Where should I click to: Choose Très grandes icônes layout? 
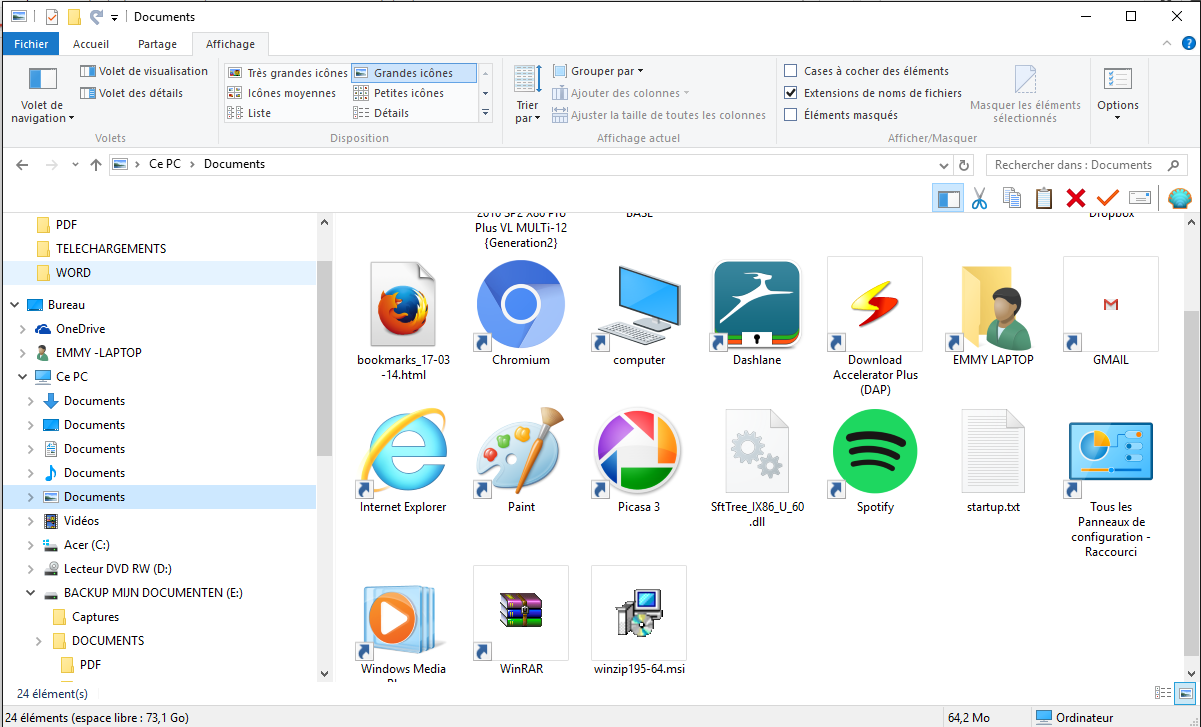click(287, 73)
